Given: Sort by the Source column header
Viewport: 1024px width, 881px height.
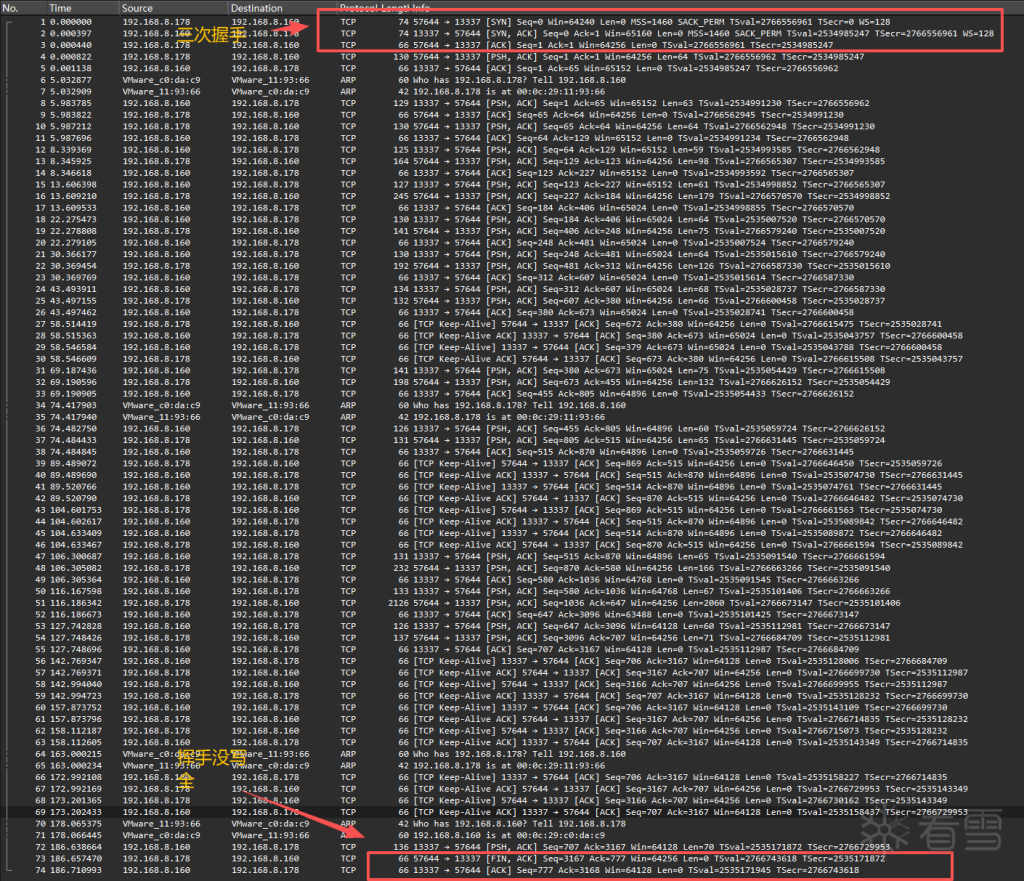Looking at the screenshot, I should pyautogui.click(x=137, y=8).
